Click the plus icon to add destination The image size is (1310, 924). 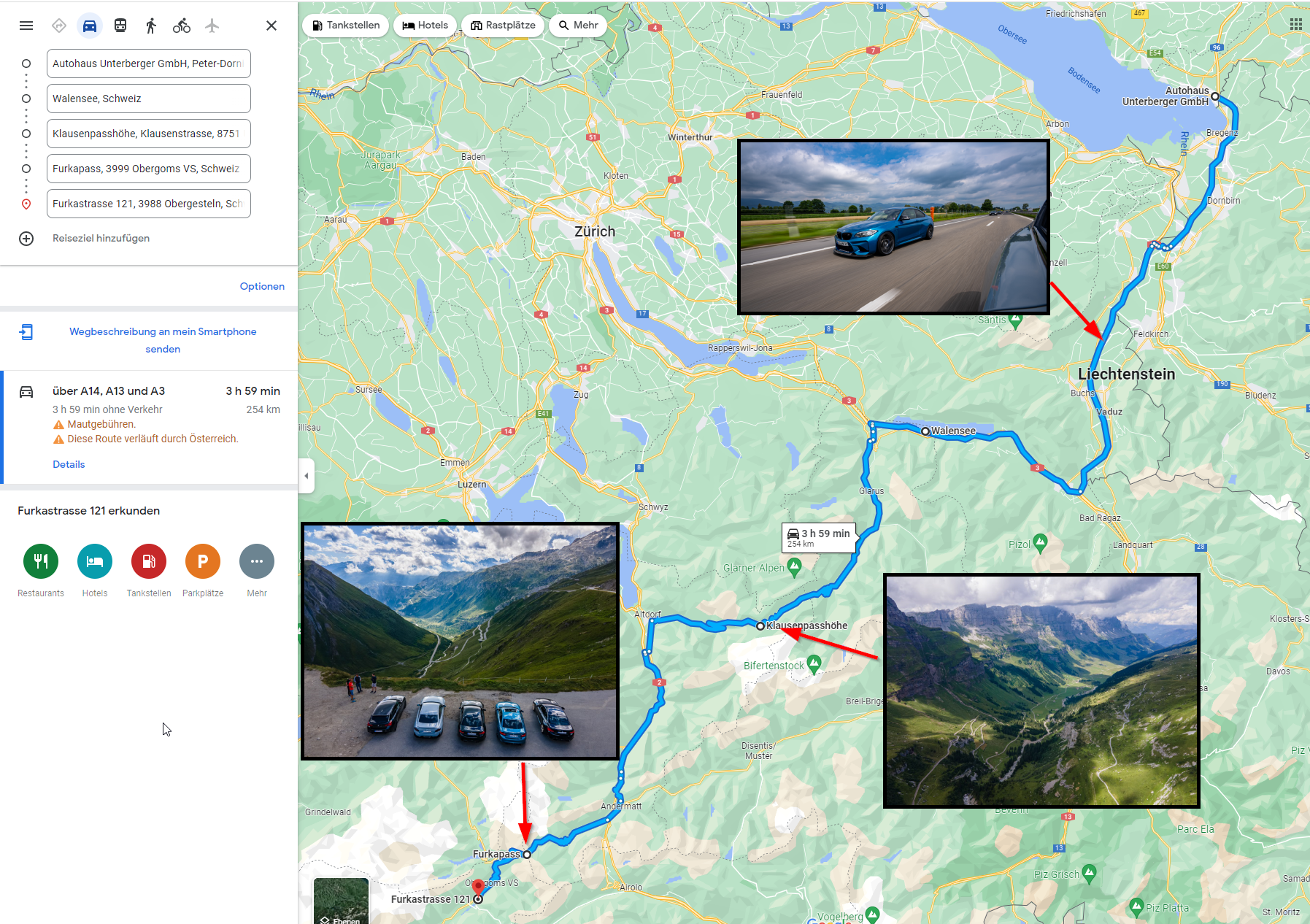point(26,239)
